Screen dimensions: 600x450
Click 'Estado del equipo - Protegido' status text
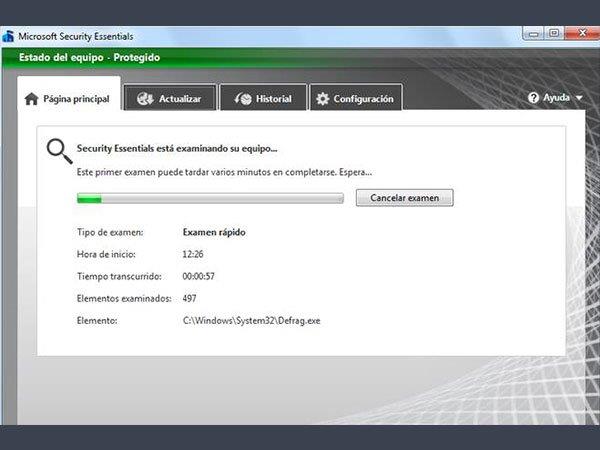coord(90,57)
